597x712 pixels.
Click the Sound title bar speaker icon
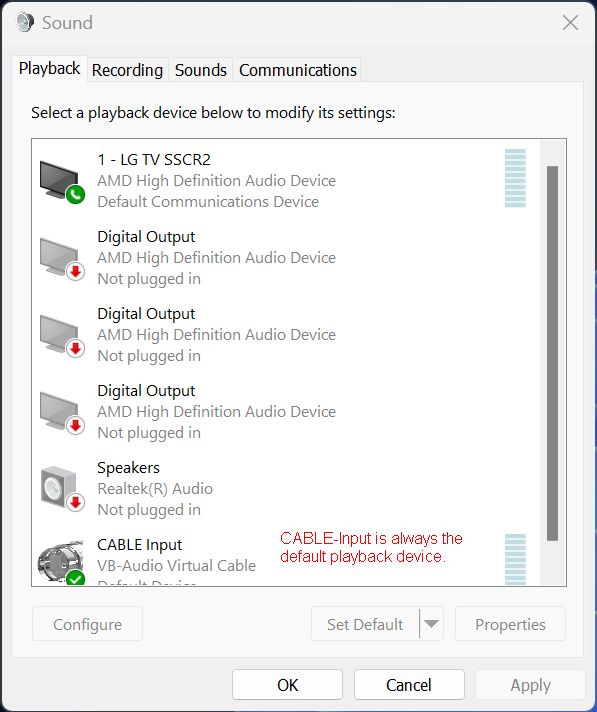(25, 22)
